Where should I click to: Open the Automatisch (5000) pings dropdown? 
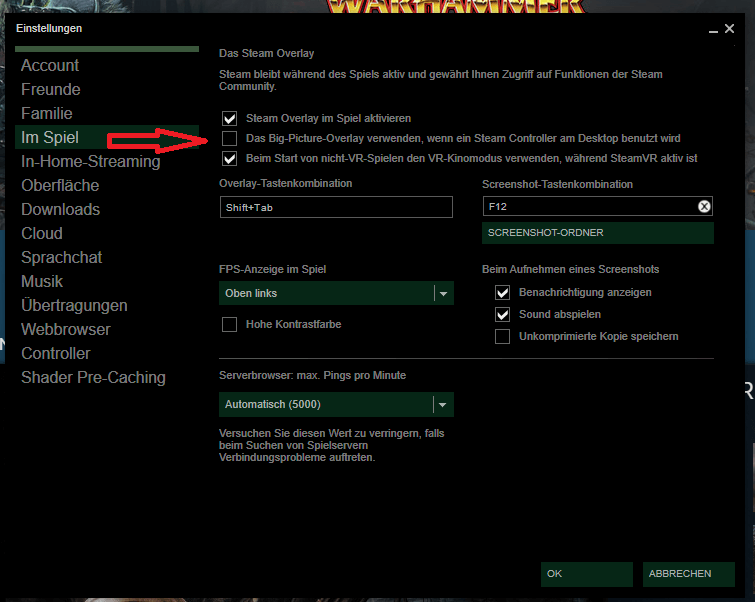[x=336, y=405]
